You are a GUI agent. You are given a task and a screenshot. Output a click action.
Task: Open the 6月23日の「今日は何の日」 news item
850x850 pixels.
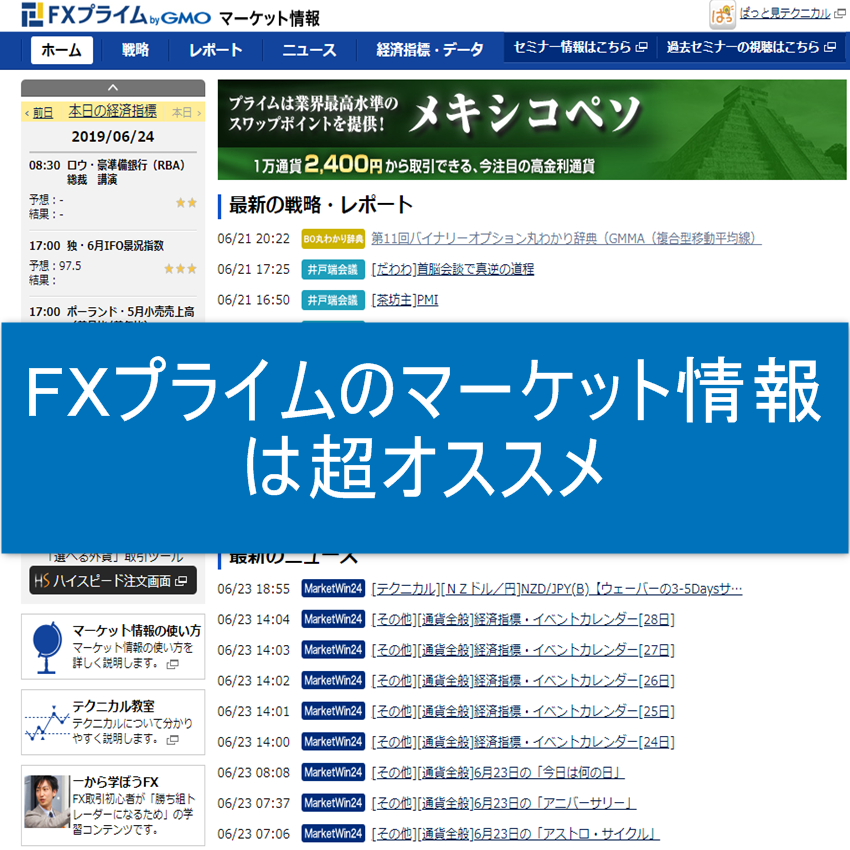point(498,772)
